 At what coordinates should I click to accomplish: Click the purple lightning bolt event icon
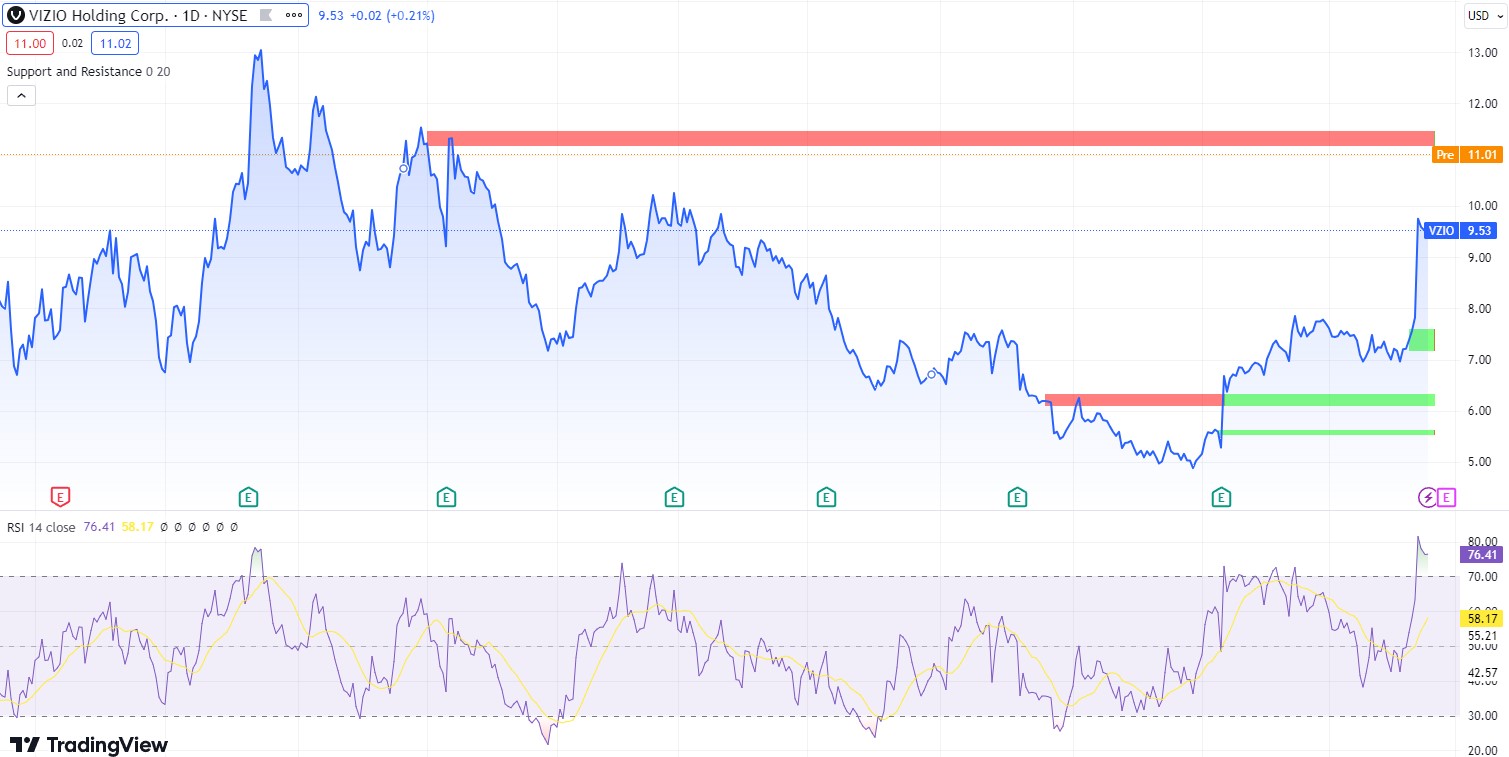1428,497
